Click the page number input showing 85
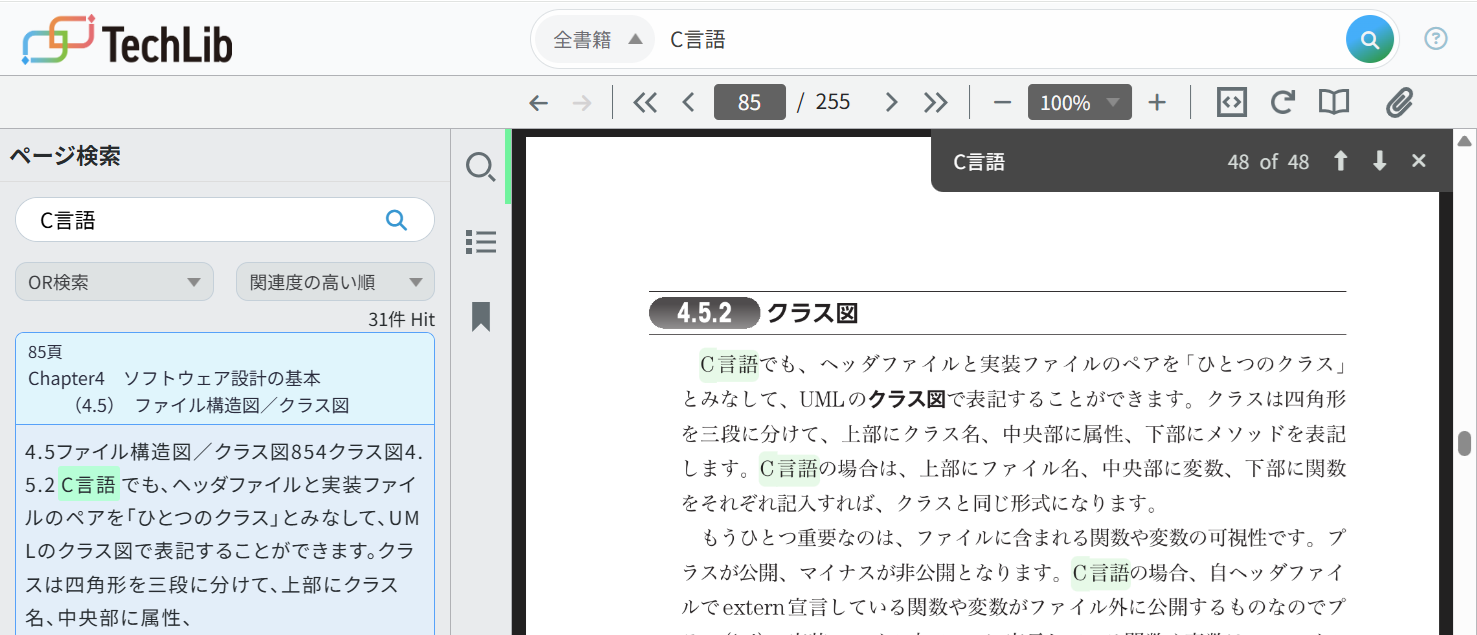The image size is (1477, 635). (x=749, y=101)
